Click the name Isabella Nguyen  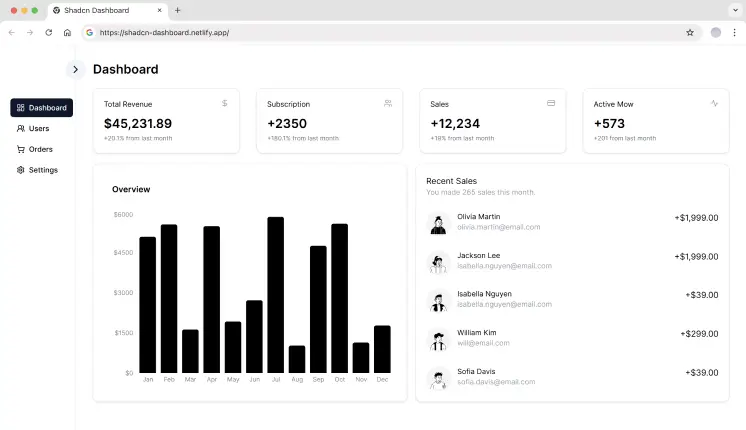click(x=484, y=294)
